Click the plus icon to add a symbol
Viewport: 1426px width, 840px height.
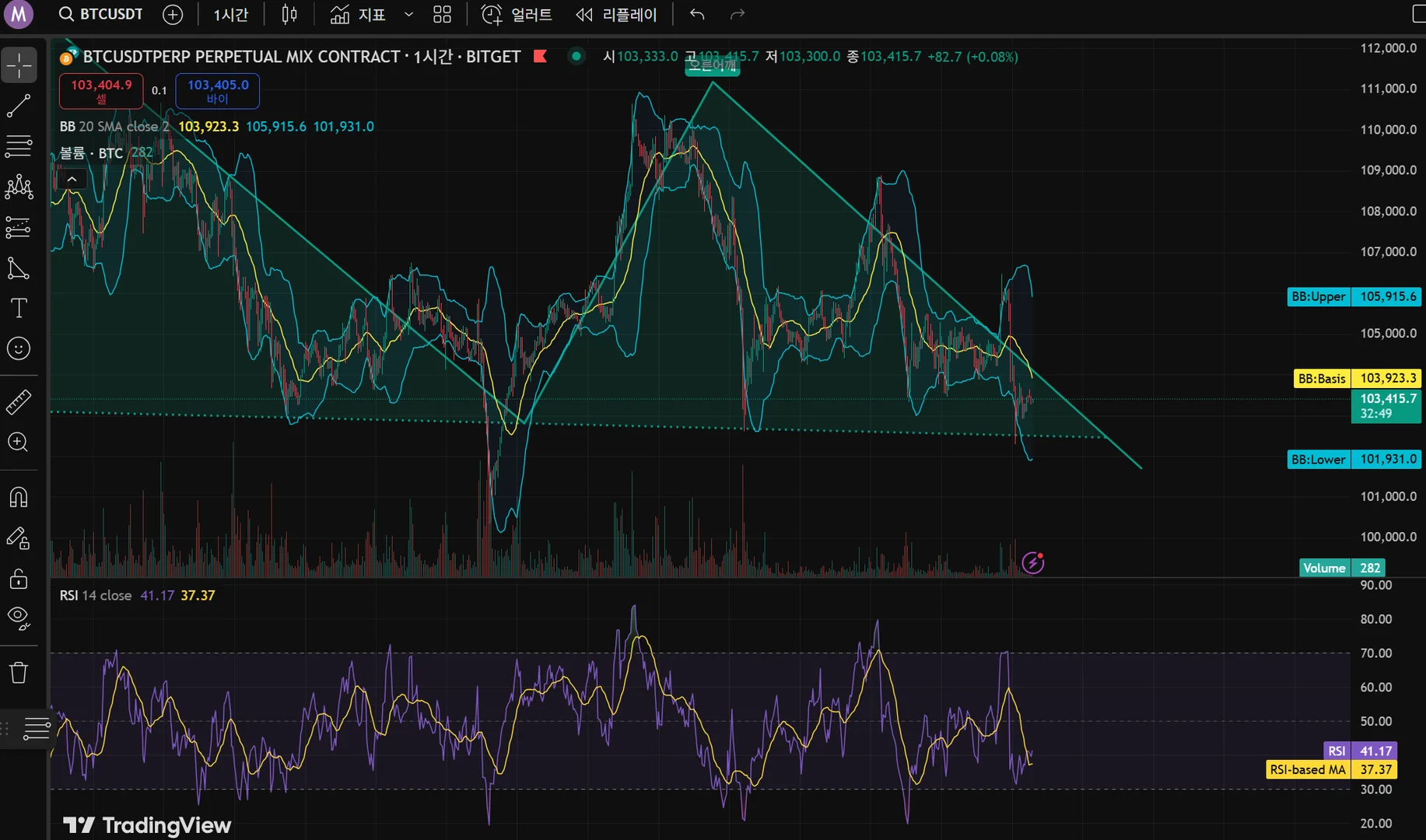coord(173,15)
